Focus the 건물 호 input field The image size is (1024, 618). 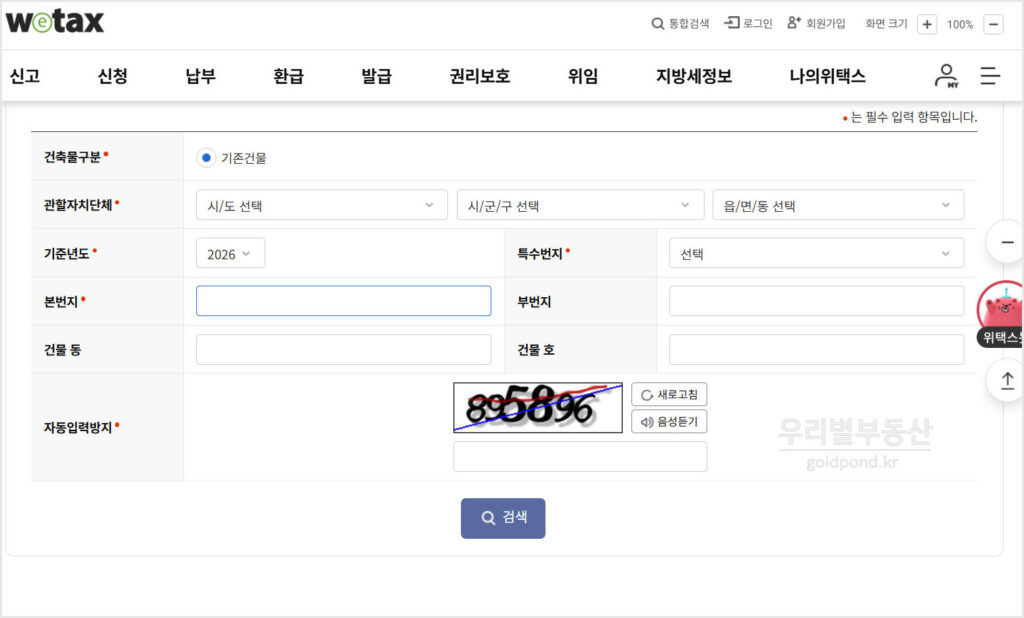pos(816,350)
